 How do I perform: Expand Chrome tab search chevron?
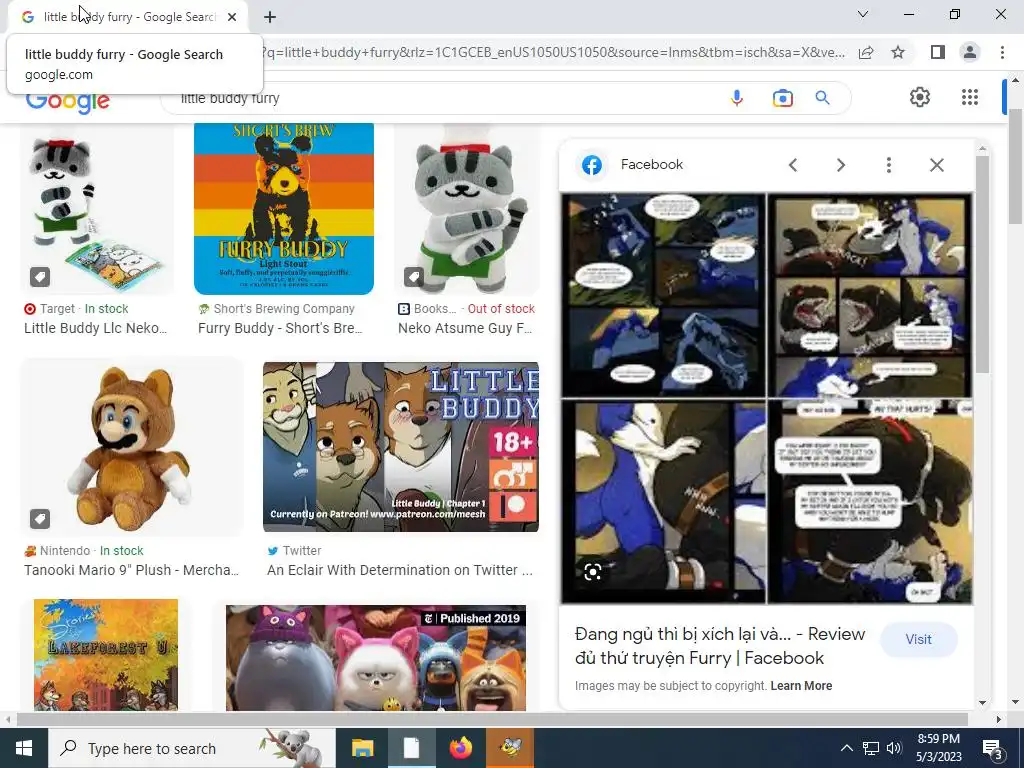tap(863, 14)
